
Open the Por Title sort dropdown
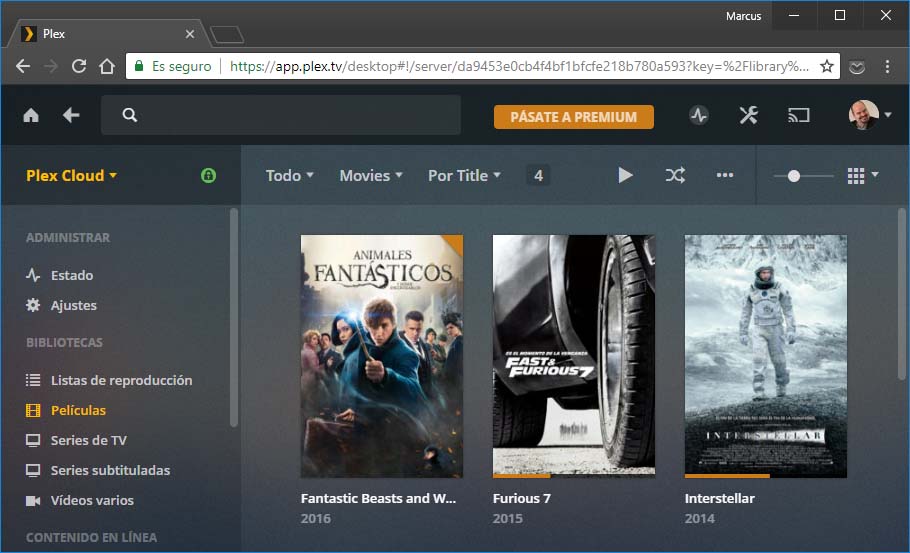pyautogui.click(x=464, y=175)
